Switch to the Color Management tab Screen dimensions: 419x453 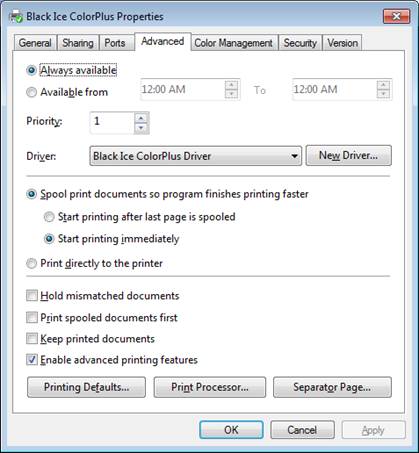pos(233,43)
